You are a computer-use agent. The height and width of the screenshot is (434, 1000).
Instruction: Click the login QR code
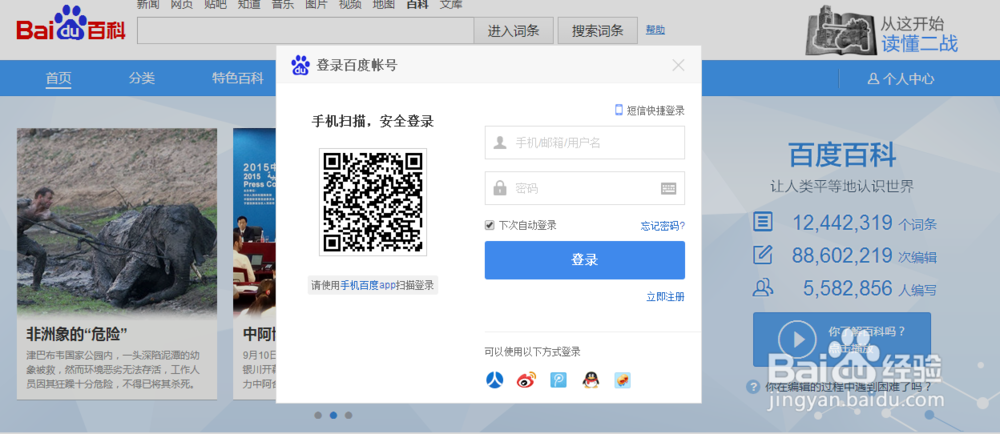coord(373,202)
